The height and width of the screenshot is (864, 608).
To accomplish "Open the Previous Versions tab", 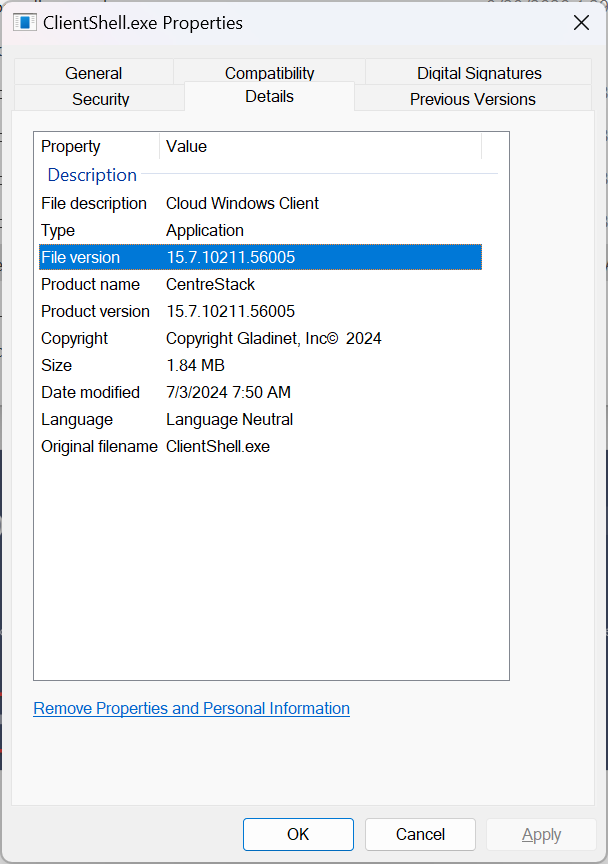I will coord(472,99).
